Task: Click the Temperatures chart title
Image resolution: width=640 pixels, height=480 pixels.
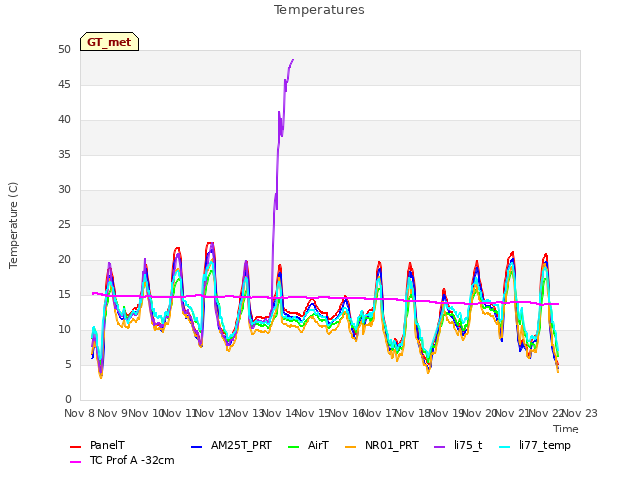Action: point(319,10)
